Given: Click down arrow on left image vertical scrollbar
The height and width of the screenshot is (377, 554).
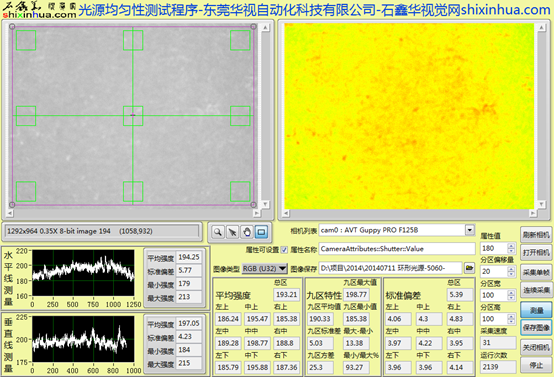Looking at the screenshot, I should 265,205.
